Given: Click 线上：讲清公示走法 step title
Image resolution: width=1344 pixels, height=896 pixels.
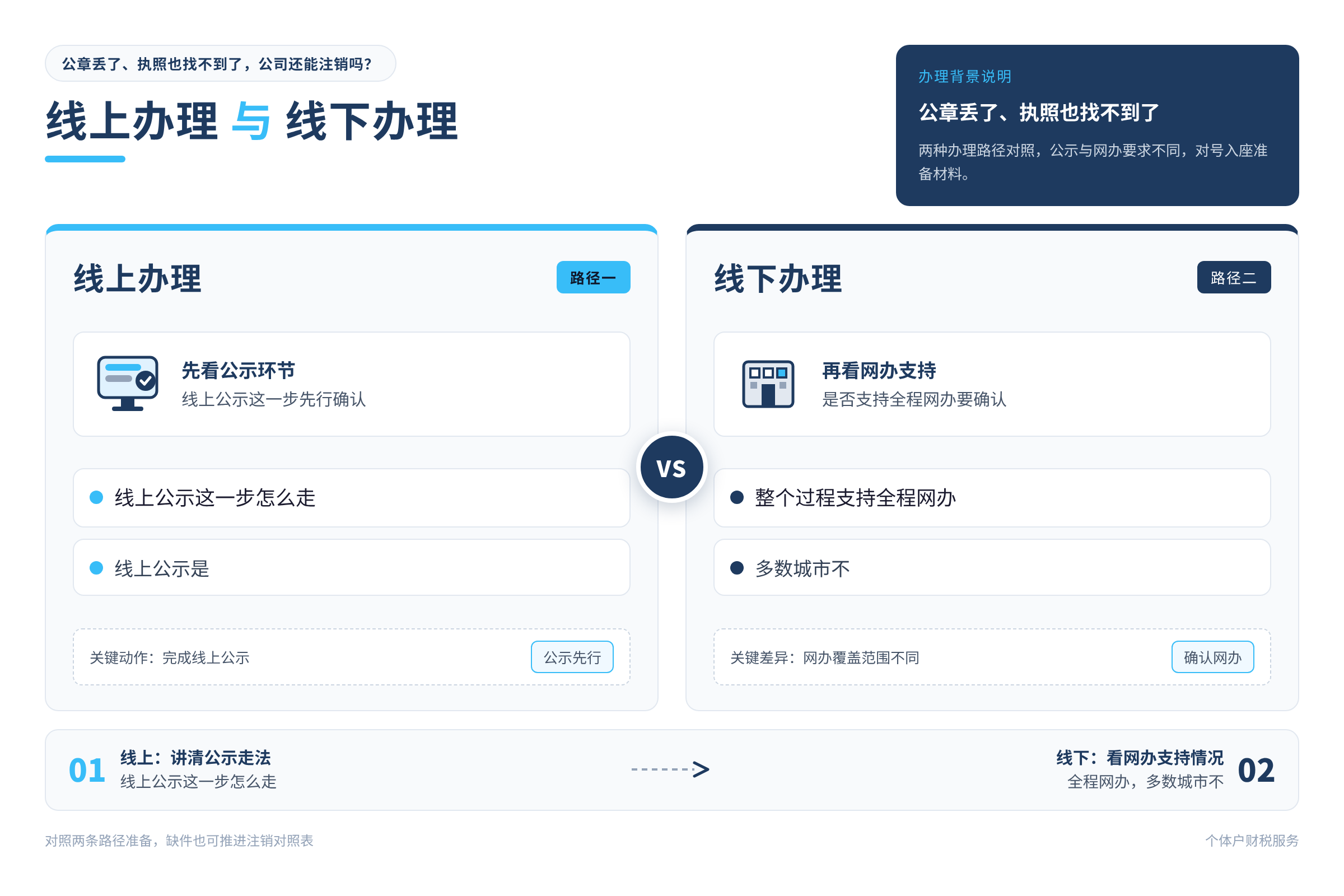Looking at the screenshot, I should (195, 758).
